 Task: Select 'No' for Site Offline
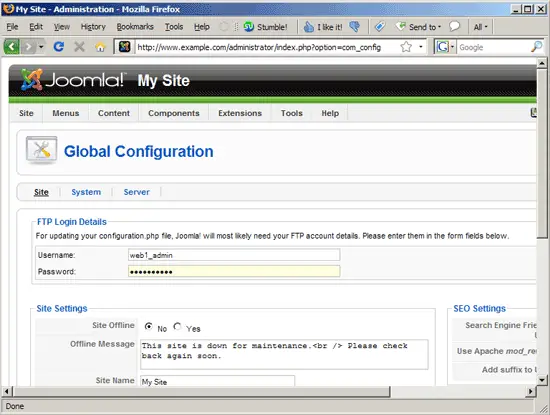(x=148, y=327)
